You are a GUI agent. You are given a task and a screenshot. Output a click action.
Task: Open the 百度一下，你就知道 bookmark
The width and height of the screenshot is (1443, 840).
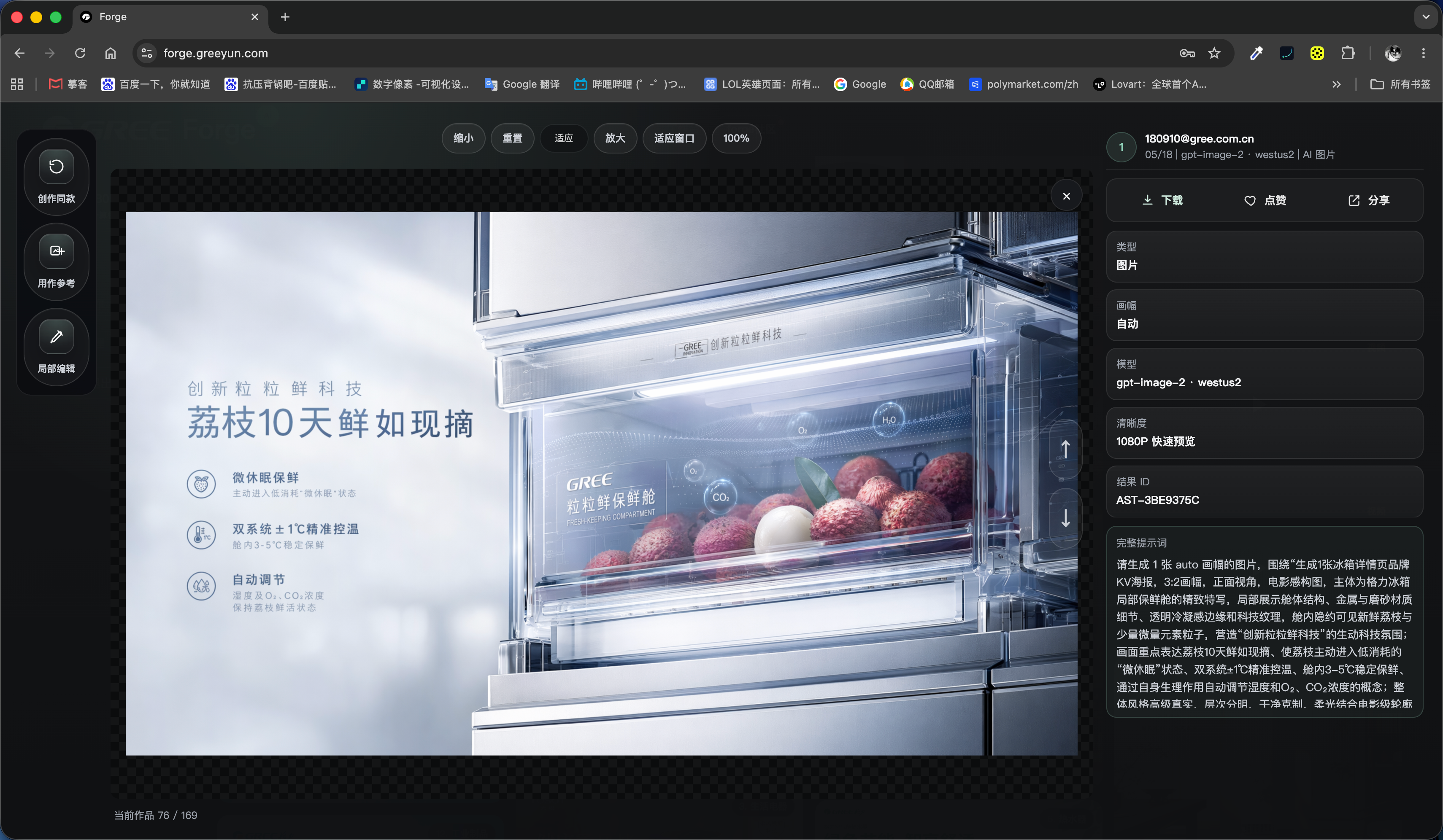click(156, 84)
